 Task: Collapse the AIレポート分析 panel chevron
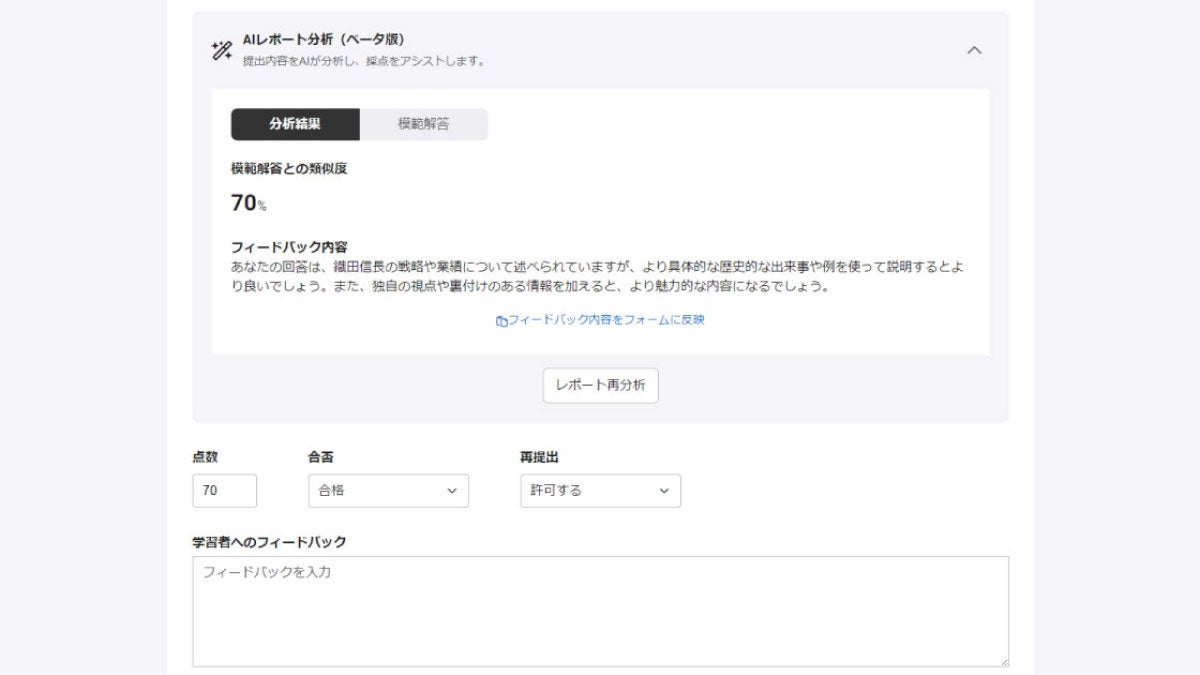(974, 50)
